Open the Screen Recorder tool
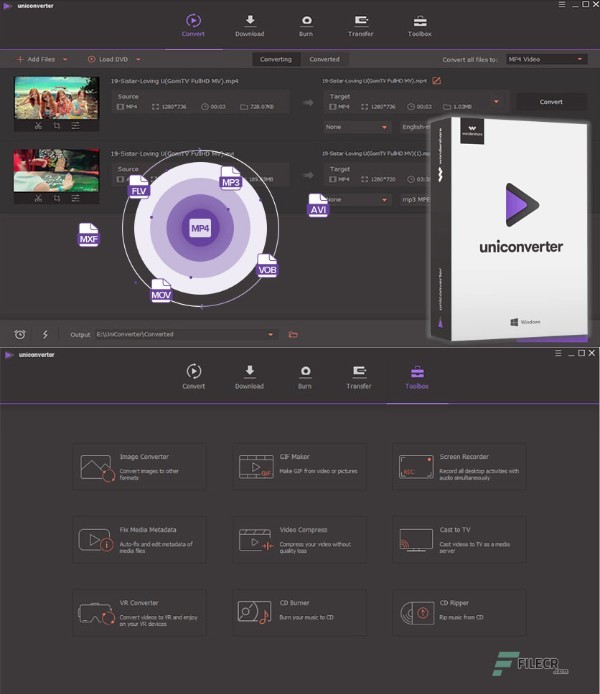Viewport: 600px width, 694px height. coord(459,467)
